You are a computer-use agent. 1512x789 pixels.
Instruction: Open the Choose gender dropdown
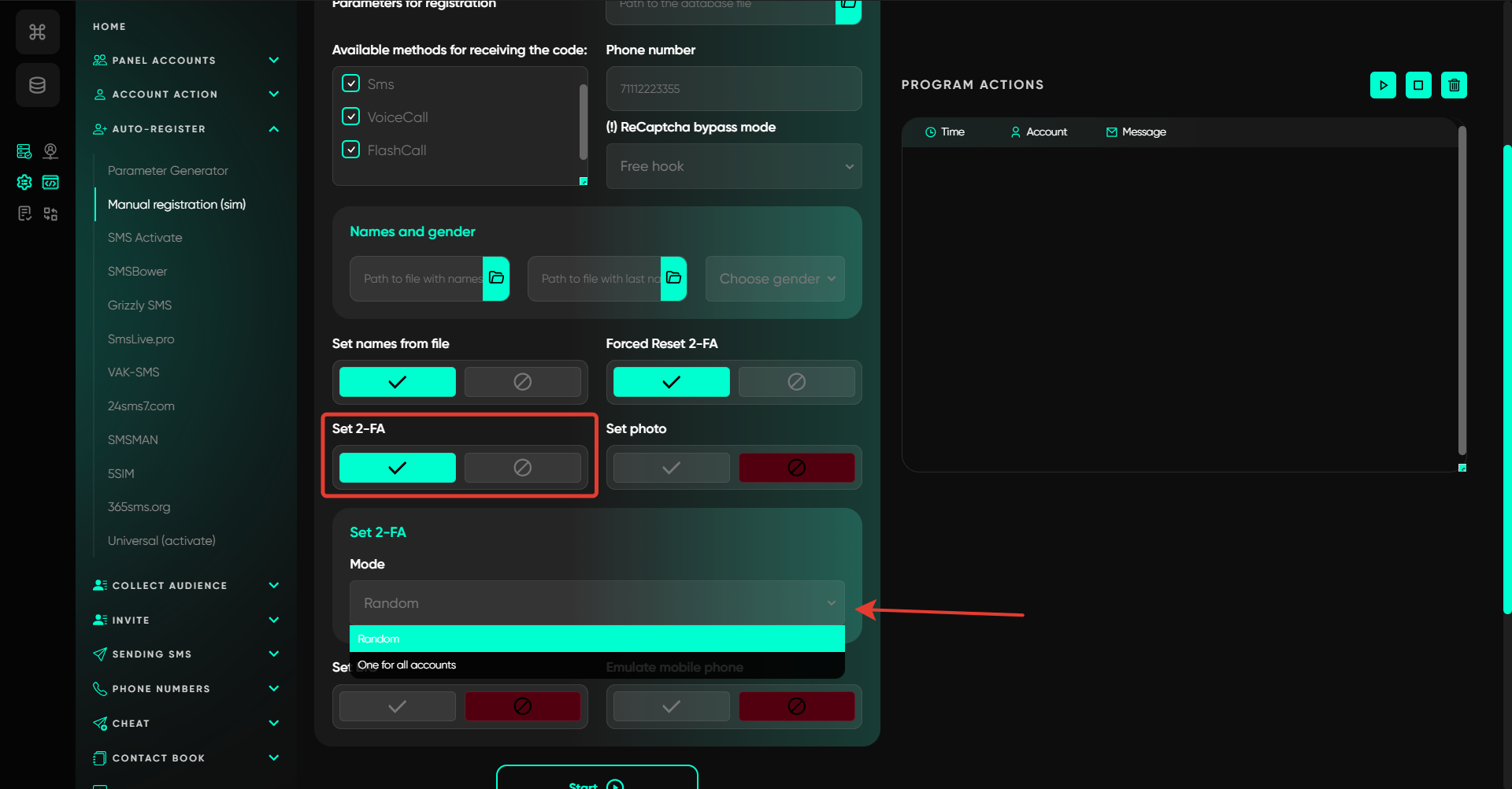pyautogui.click(x=775, y=279)
